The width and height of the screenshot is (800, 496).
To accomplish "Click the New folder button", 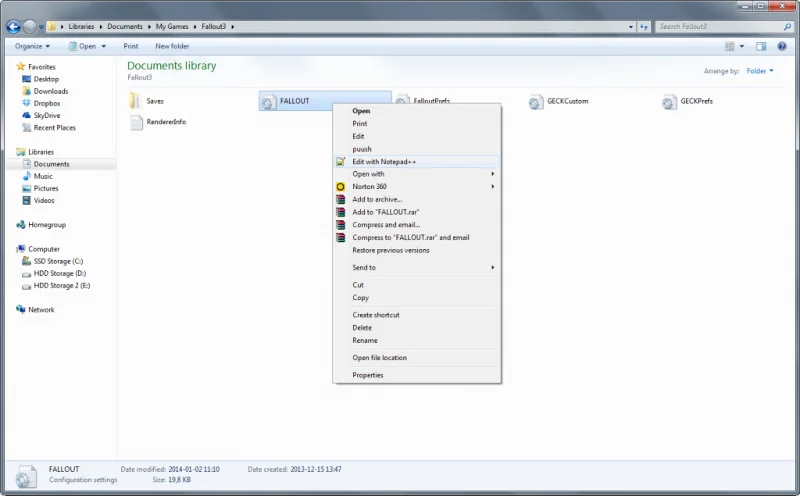I will (x=172, y=46).
